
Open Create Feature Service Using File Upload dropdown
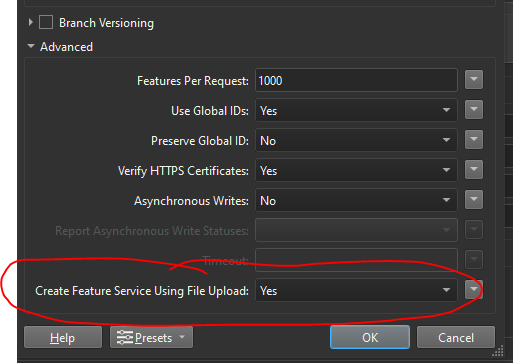click(x=356, y=290)
